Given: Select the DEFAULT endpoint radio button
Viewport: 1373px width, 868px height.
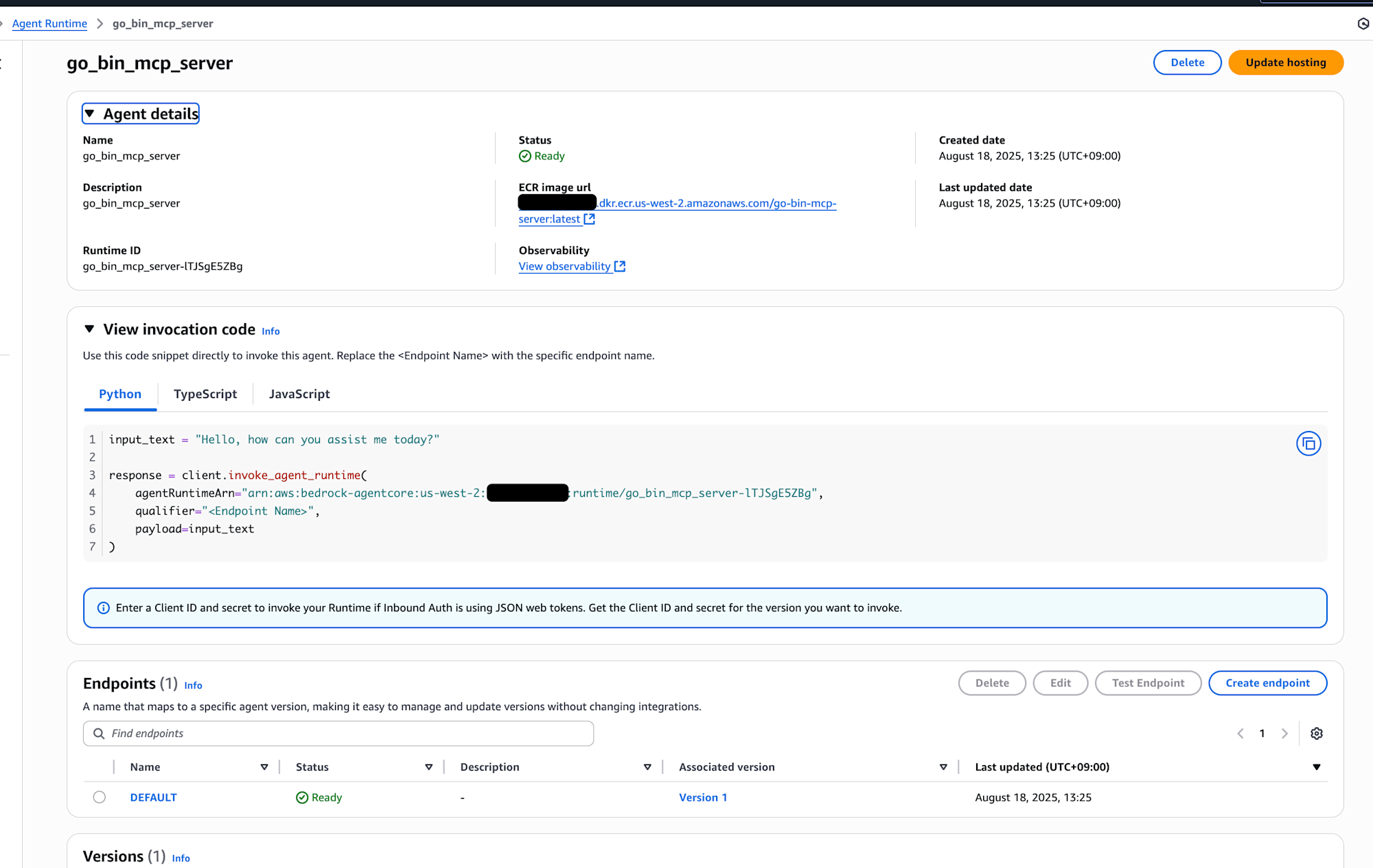Looking at the screenshot, I should click(100, 797).
